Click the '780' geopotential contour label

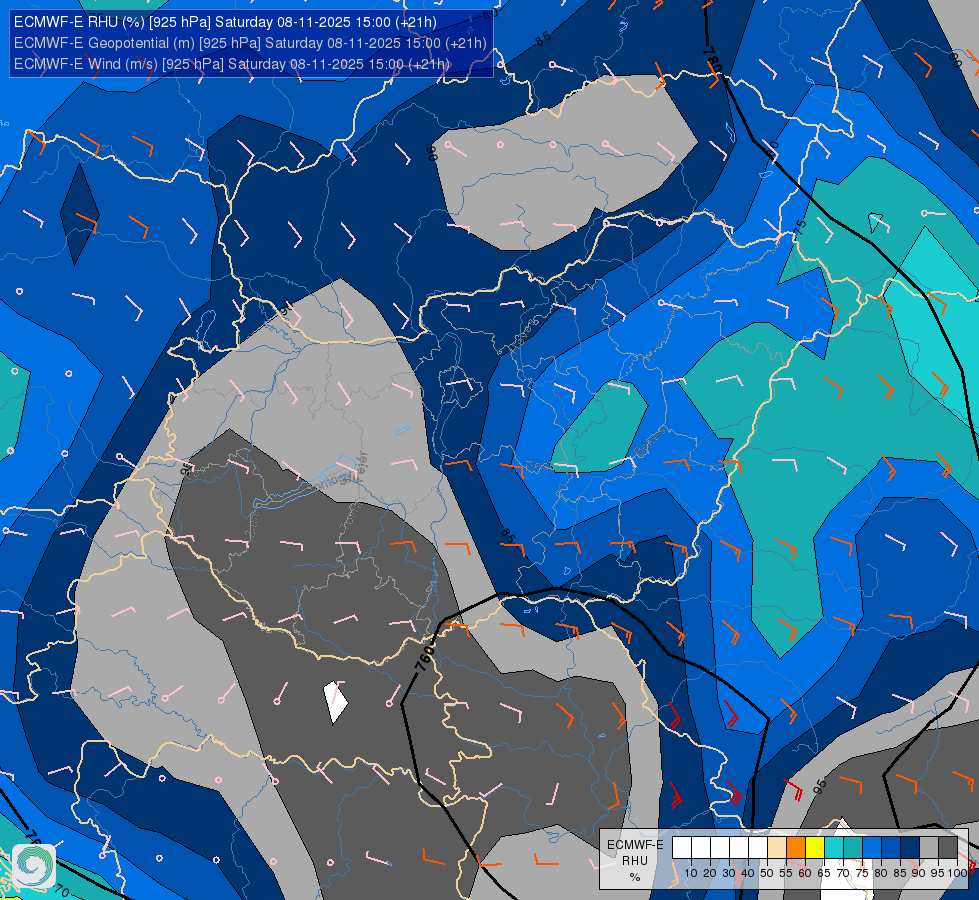pos(712,61)
